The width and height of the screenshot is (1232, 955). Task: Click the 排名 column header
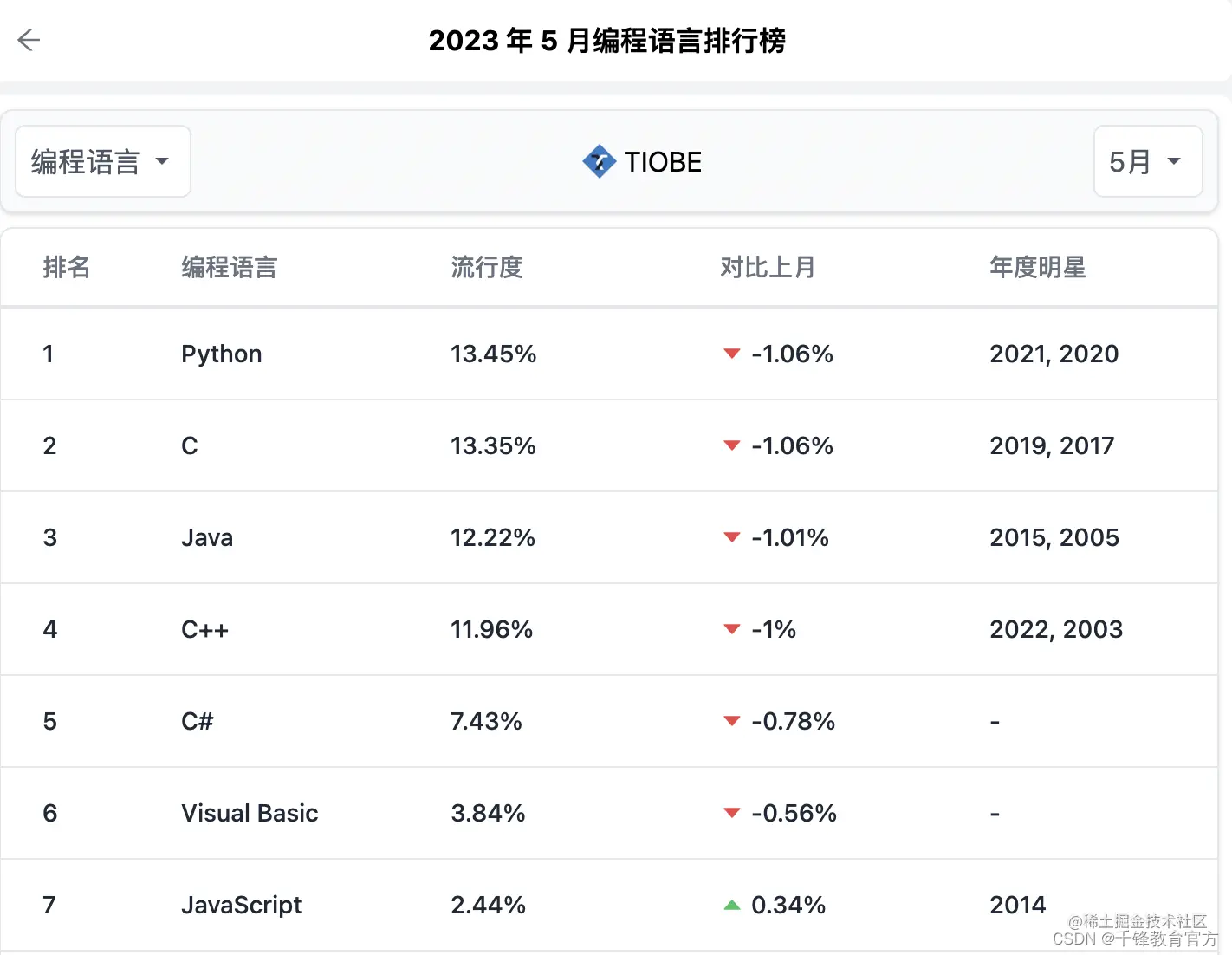[67, 268]
